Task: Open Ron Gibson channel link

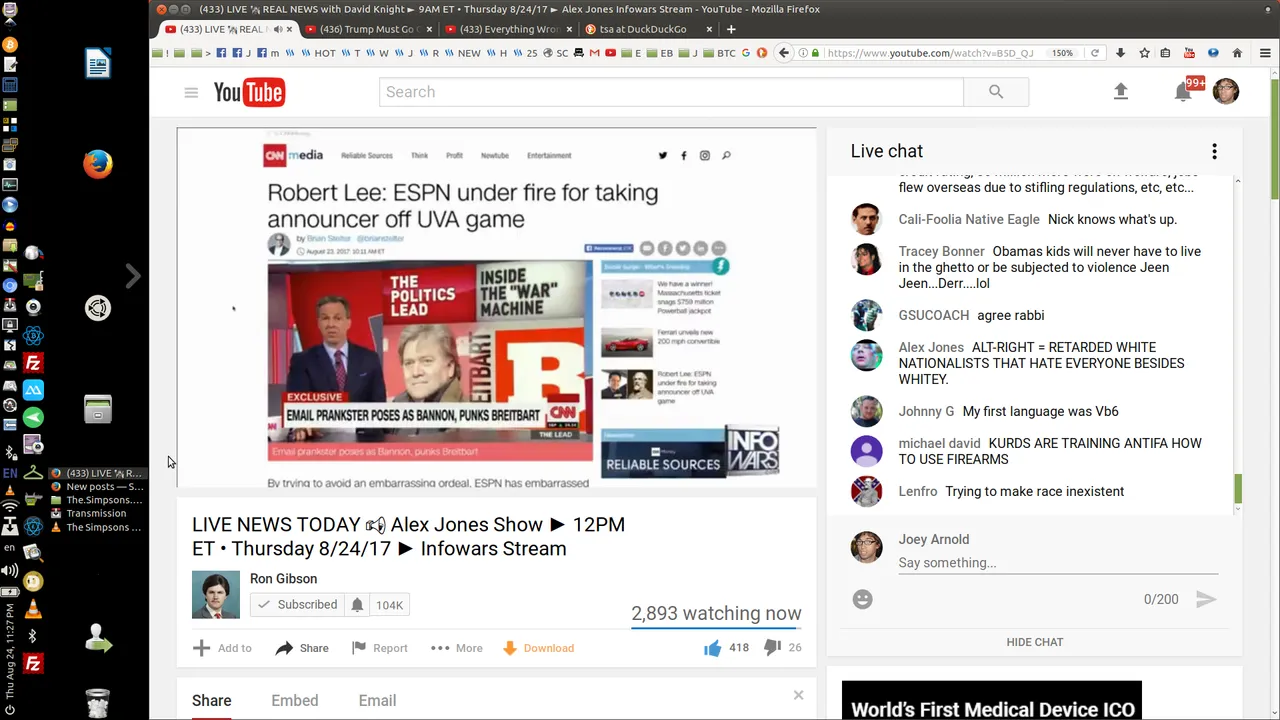Action: (x=283, y=579)
